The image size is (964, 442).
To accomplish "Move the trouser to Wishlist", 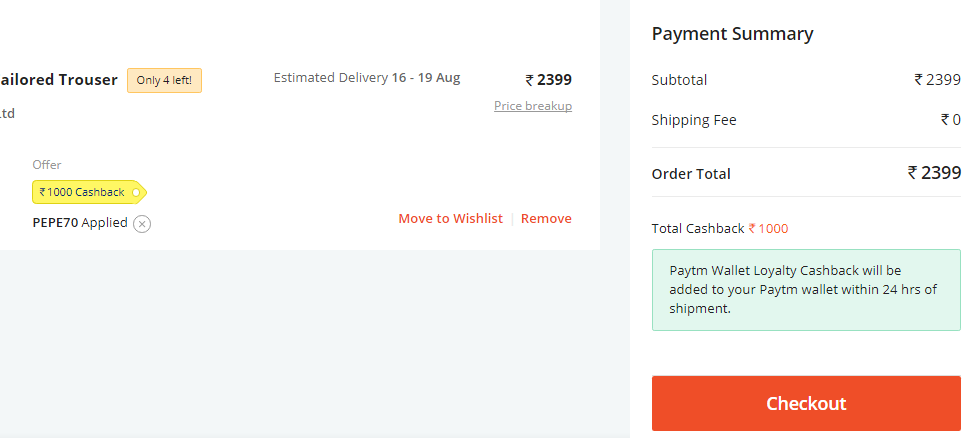I will point(451,218).
